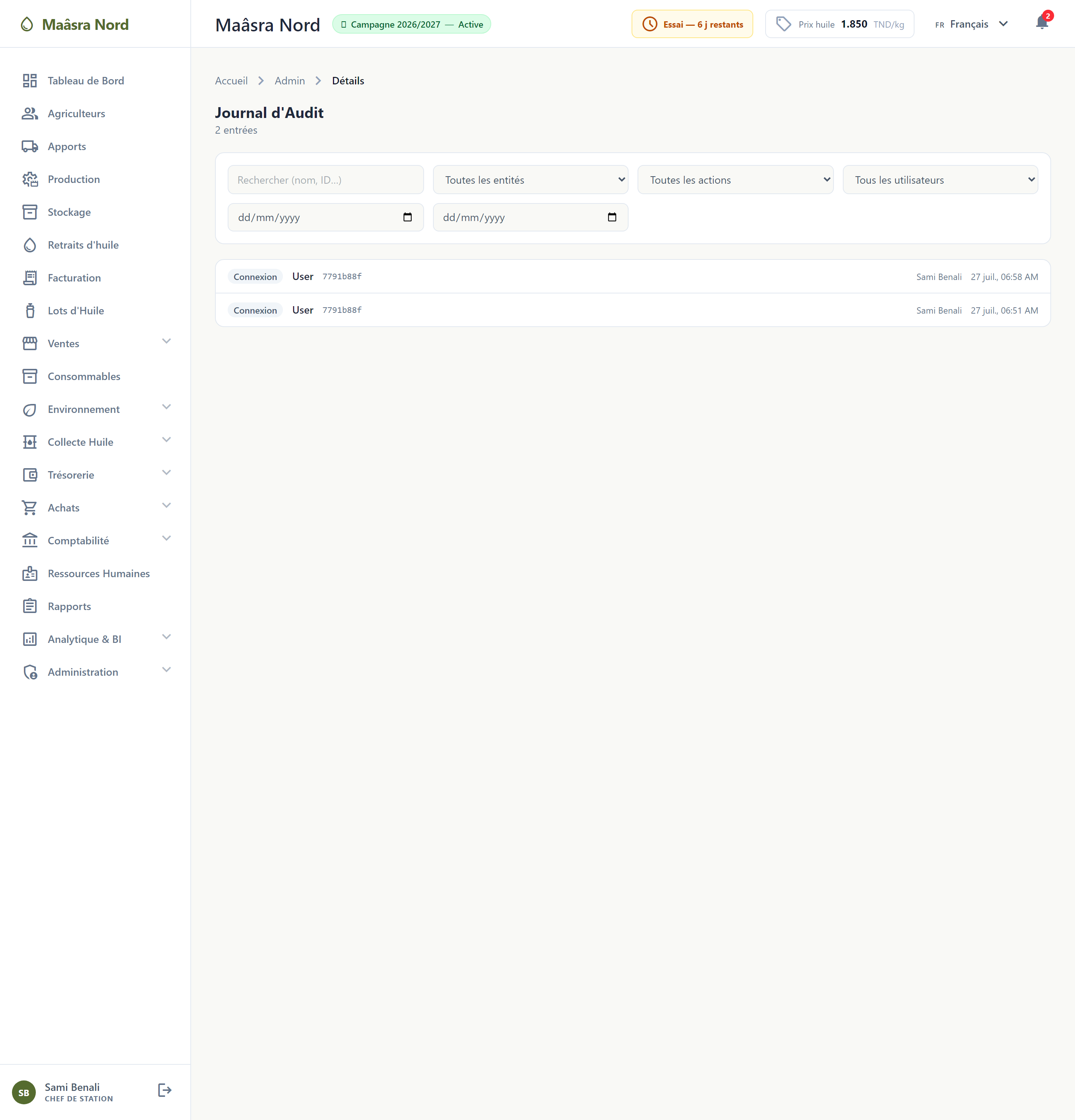Expand the Trésorerie submenu chevron
Viewport: 1075px width, 1120px height.
tap(166, 473)
